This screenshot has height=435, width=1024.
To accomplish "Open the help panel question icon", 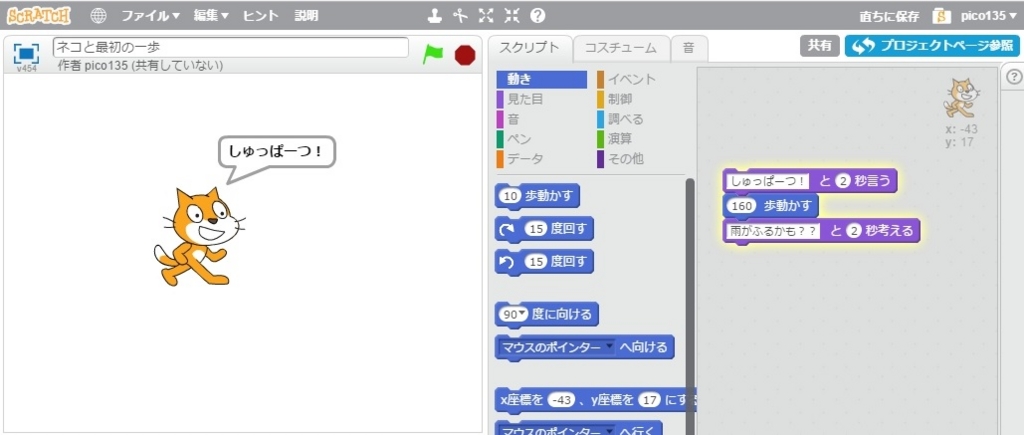I will coord(1014,77).
